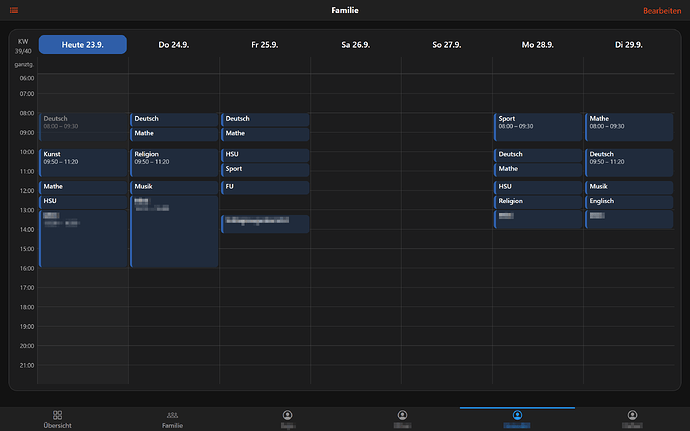Click the 06:00 time label
The width and height of the screenshot is (690, 431).
point(27,78)
